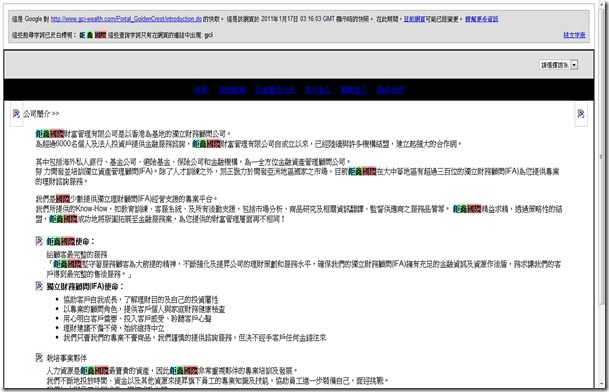Click the small icon at the right end of the 公司簡介 row

(581, 113)
